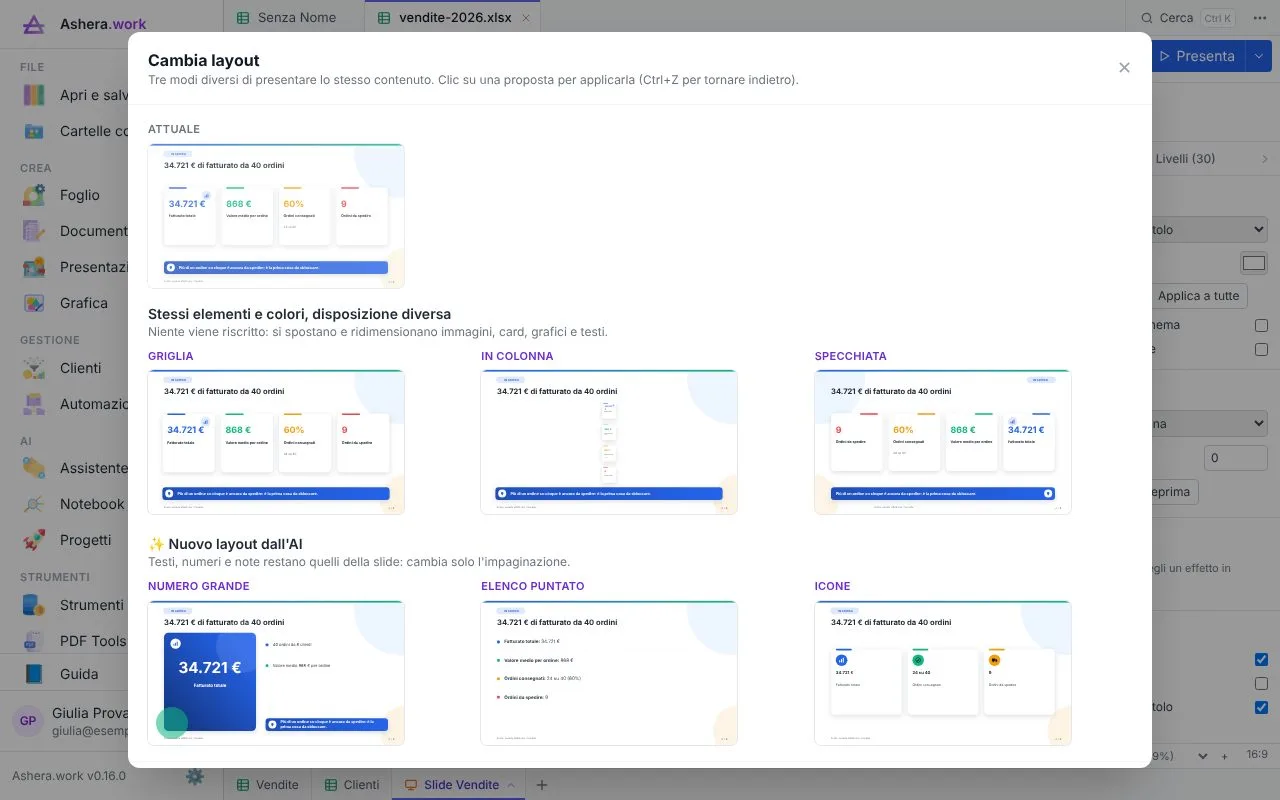Image resolution: width=1280 pixels, height=800 pixels.
Task: Click the GP user avatar
Action: pyautogui.click(x=28, y=721)
